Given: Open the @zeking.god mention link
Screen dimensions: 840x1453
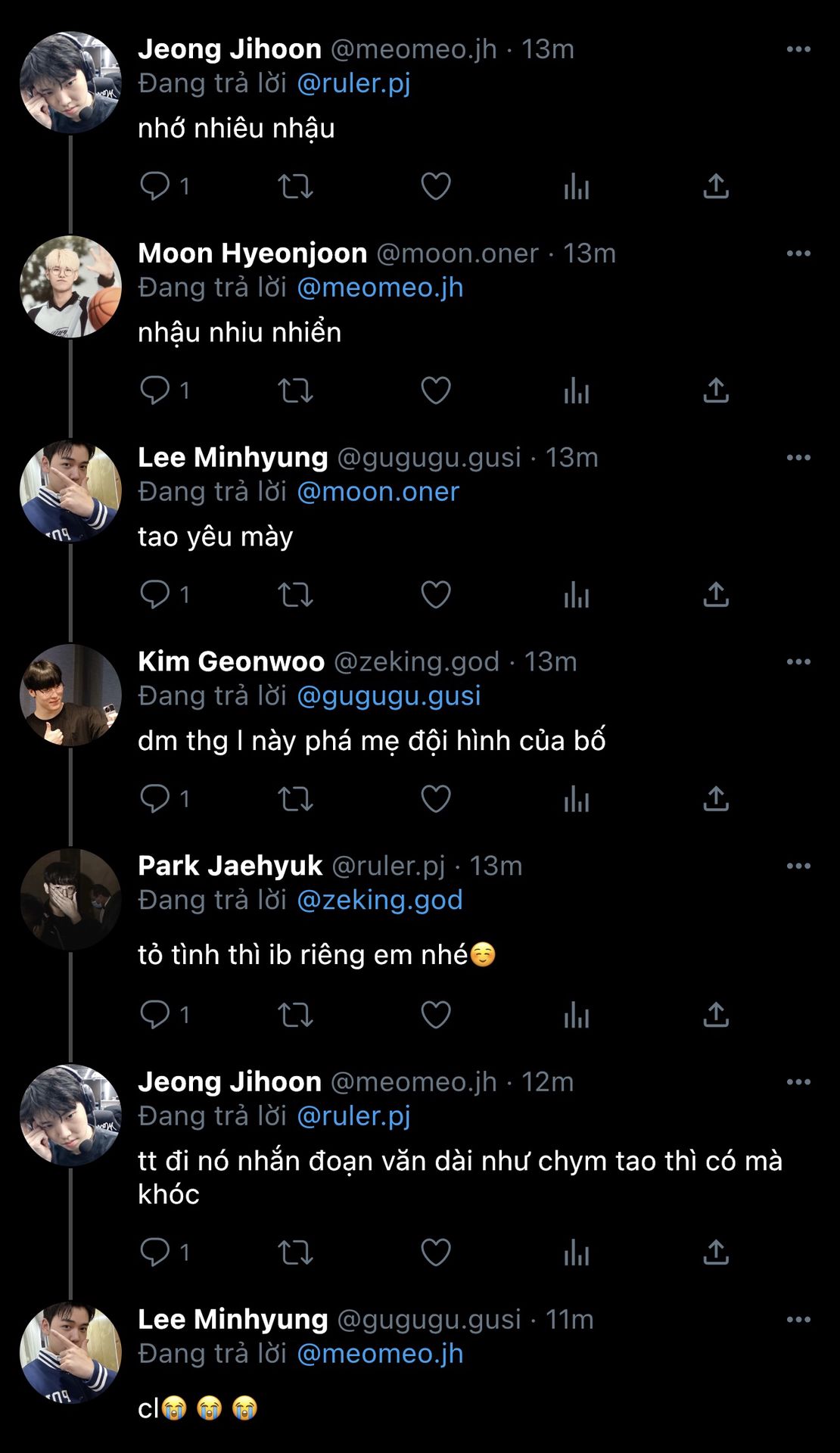Looking at the screenshot, I should click(x=379, y=901).
